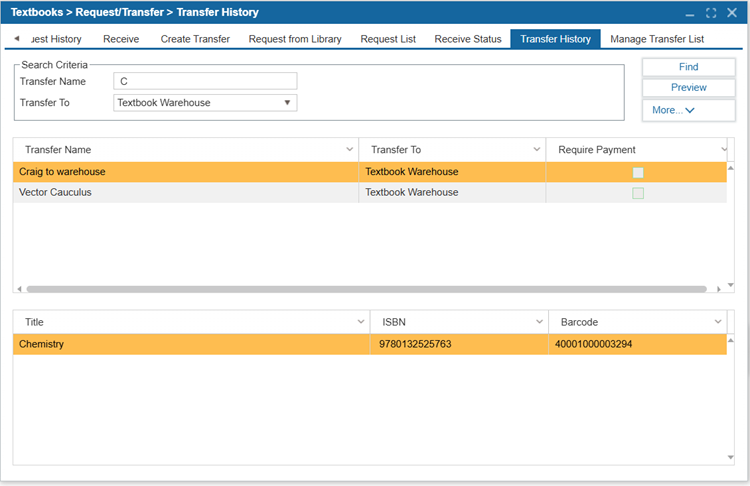Open ISBN column header dropdown

pos(540,322)
